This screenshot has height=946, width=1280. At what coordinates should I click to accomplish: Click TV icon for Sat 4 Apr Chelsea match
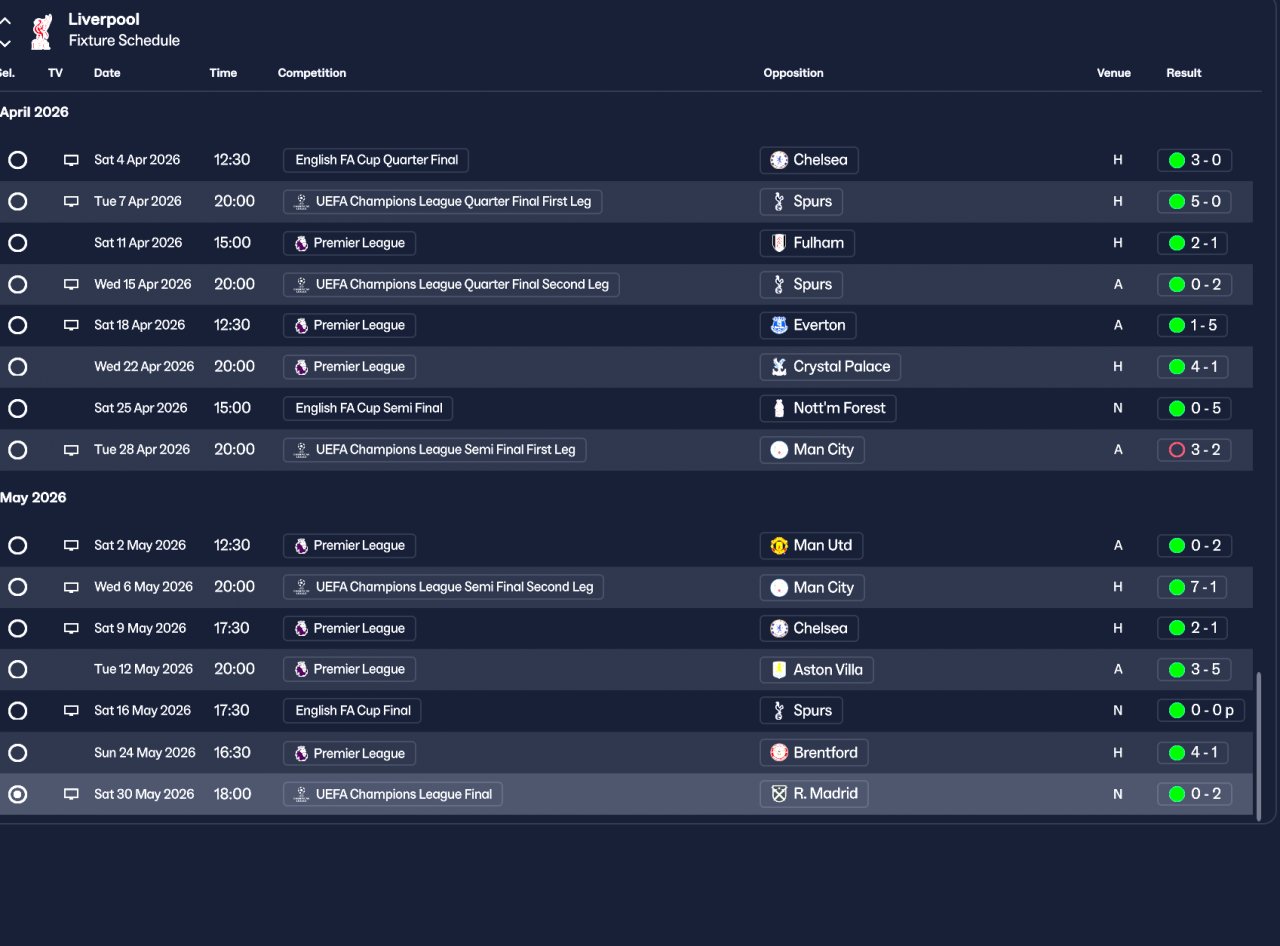(x=71, y=160)
